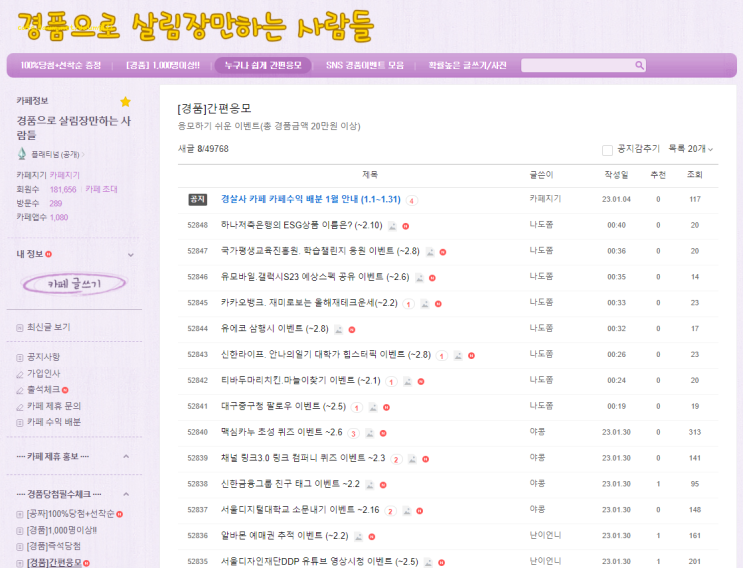Click the 카페 초대 link

101,189
